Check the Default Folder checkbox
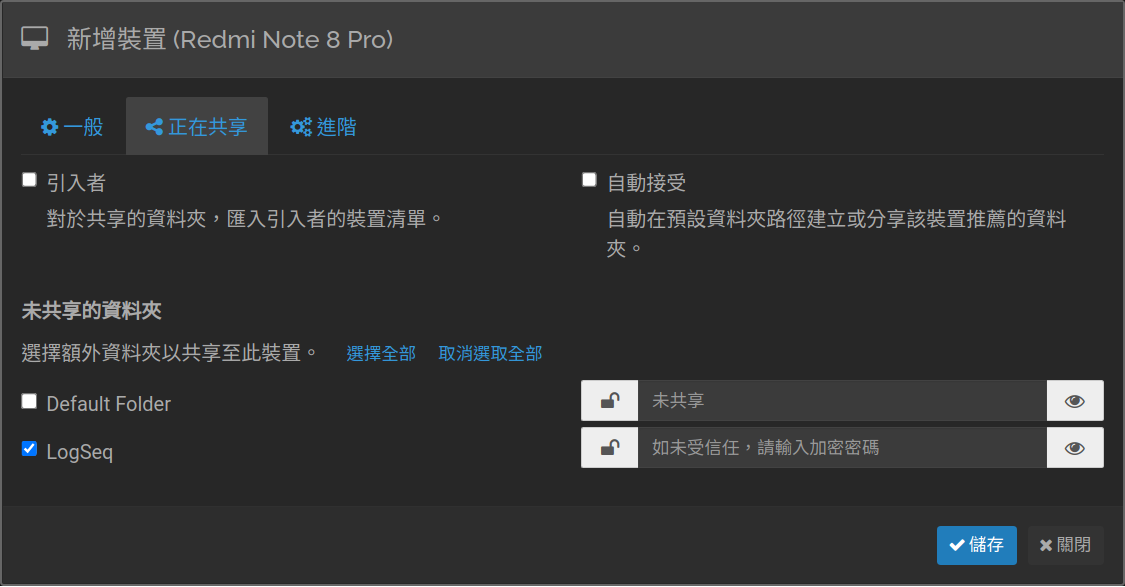The image size is (1125, 587). pos(30,401)
